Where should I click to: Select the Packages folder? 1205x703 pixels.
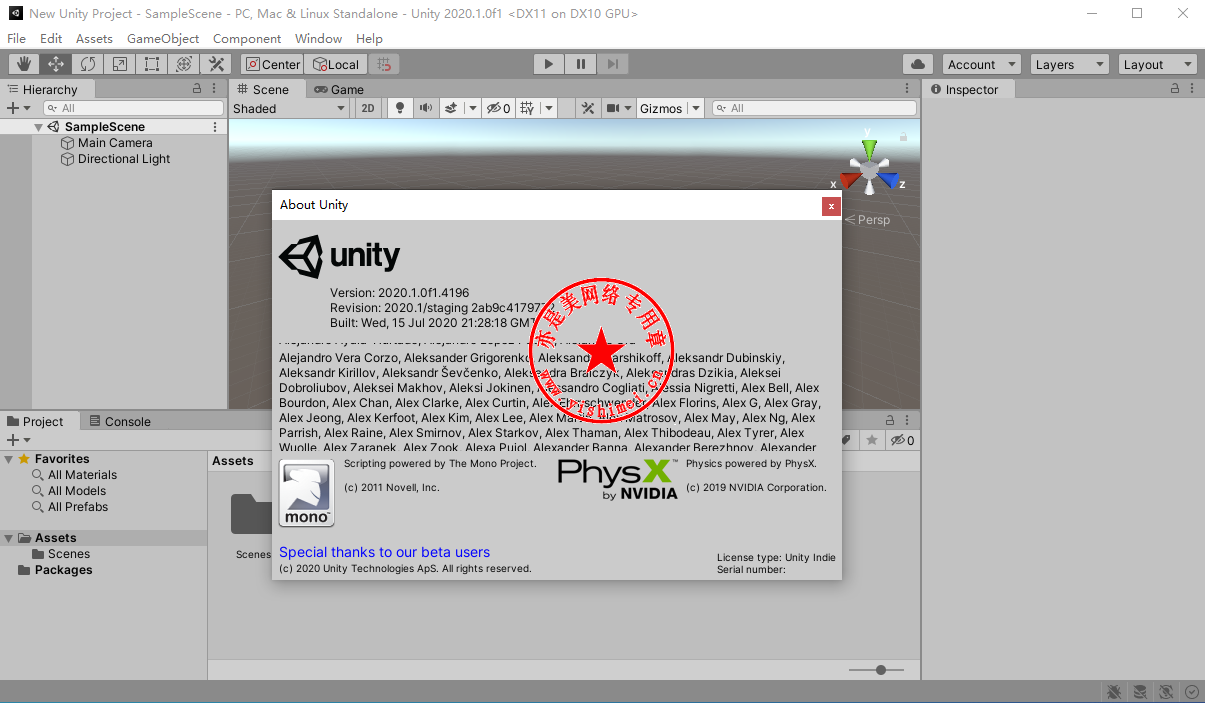(x=64, y=570)
